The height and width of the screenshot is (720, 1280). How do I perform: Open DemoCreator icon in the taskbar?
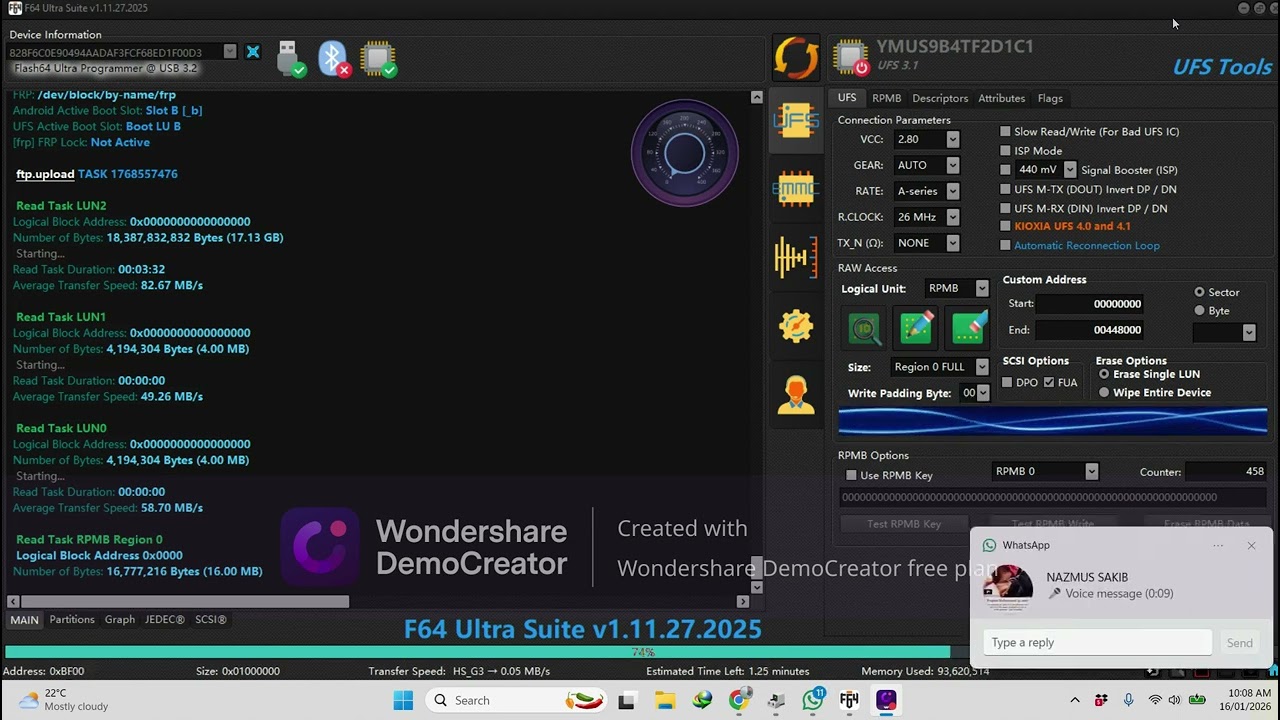pyautogui.click(x=886, y=700)
